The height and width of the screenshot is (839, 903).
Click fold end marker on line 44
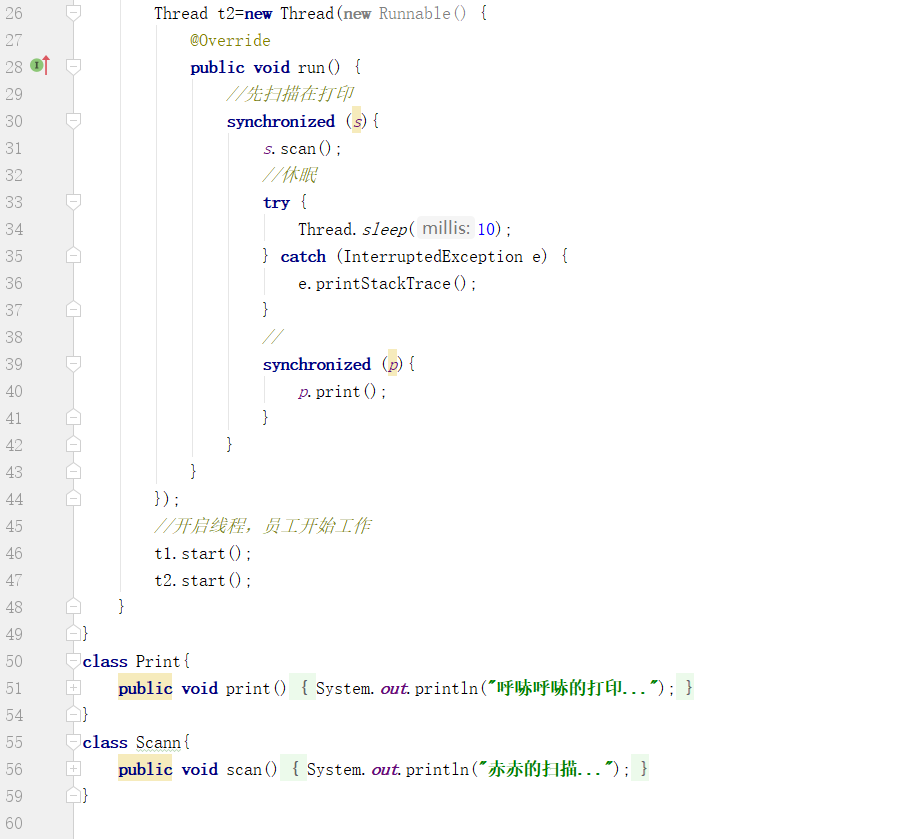click(73, 499)
